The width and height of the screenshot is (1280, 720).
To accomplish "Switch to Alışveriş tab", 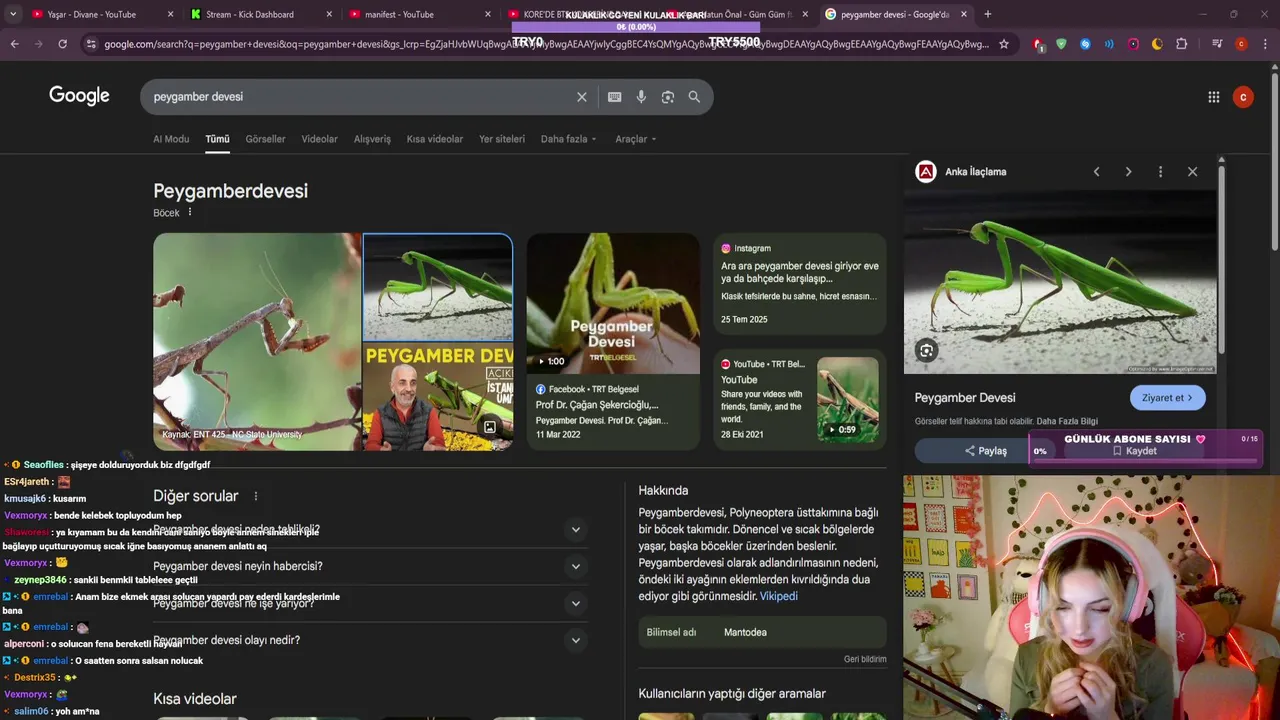I will pos(372,139).
